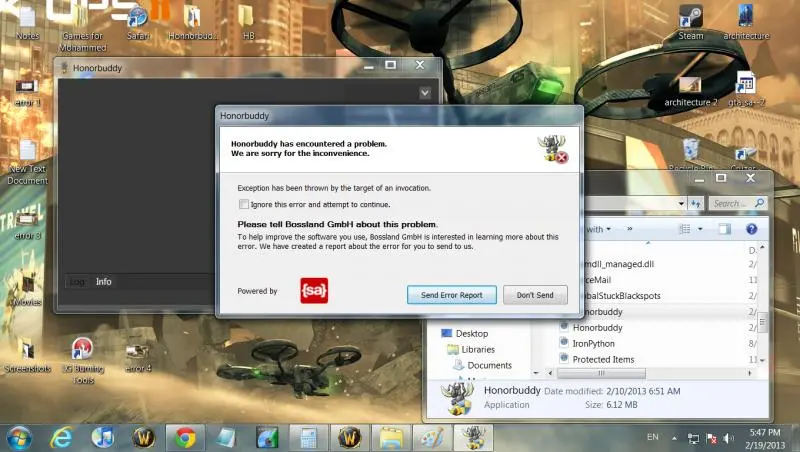Open iTunes from the taskbar
The height and width of the screenshot is (452, 800).
[x=103, y=438]
